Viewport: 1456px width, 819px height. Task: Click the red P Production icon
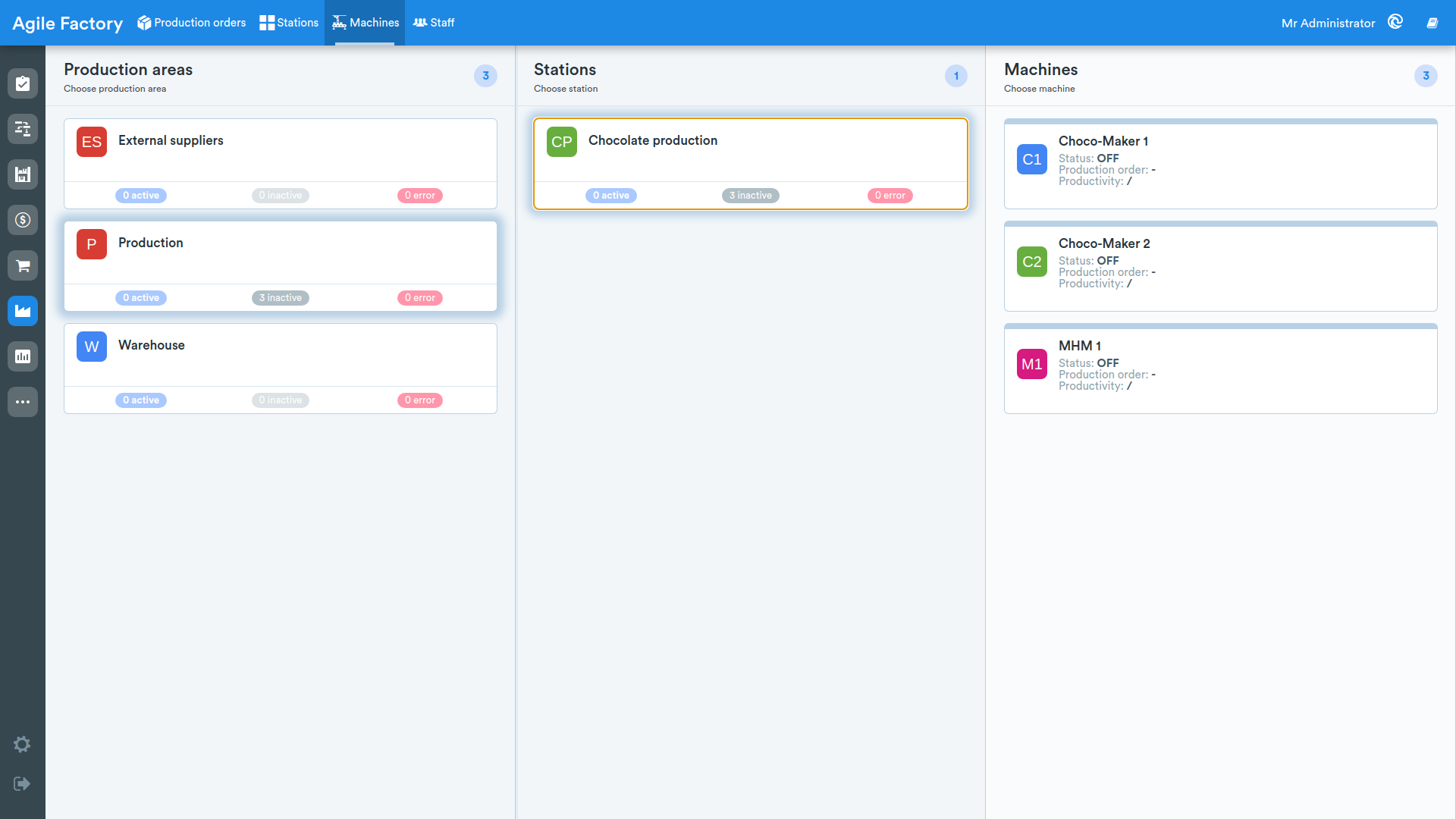pos(92,244)
